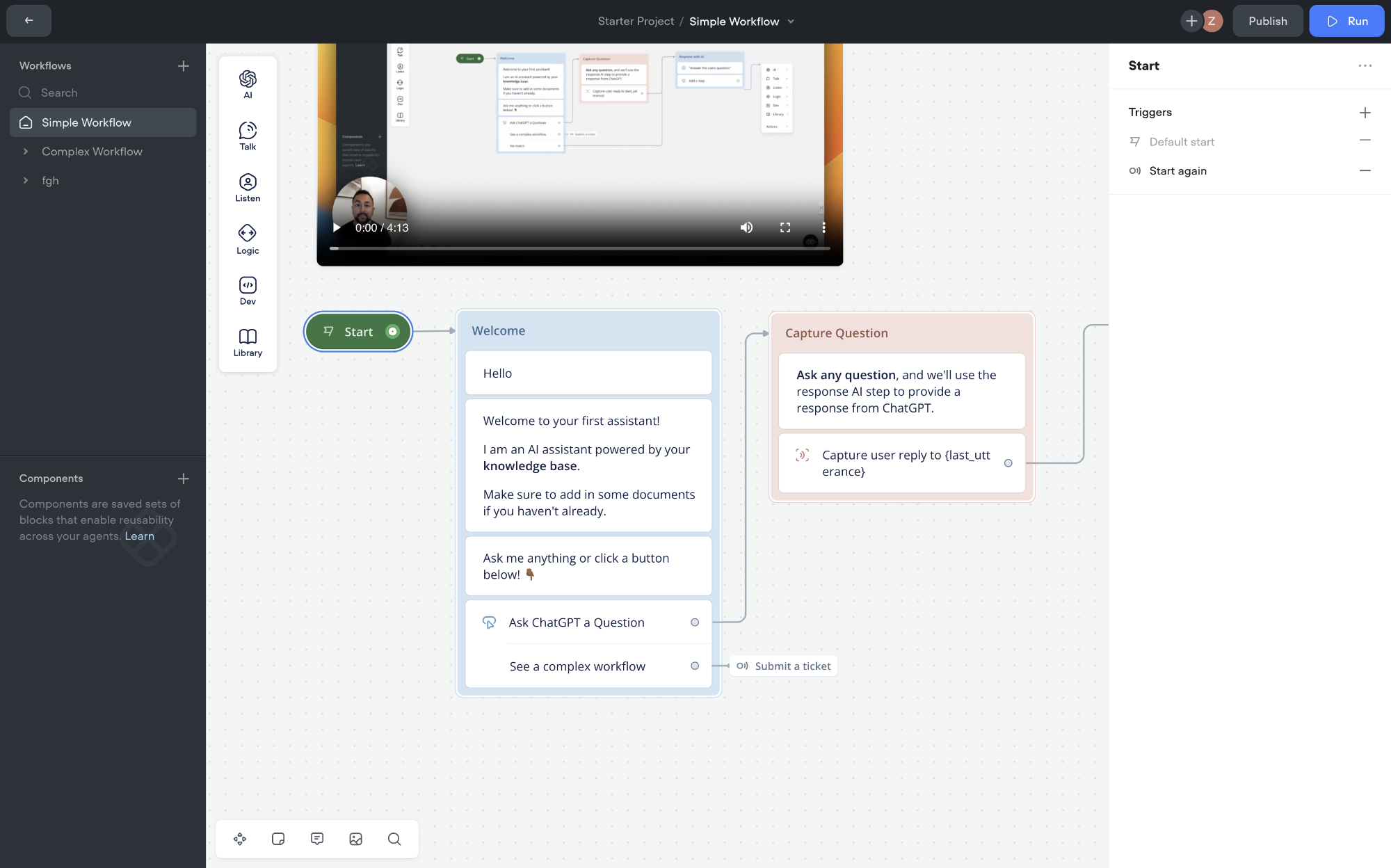Open the Start panel options menu
Viewport: 1391px width, 868px height.
1364,65
